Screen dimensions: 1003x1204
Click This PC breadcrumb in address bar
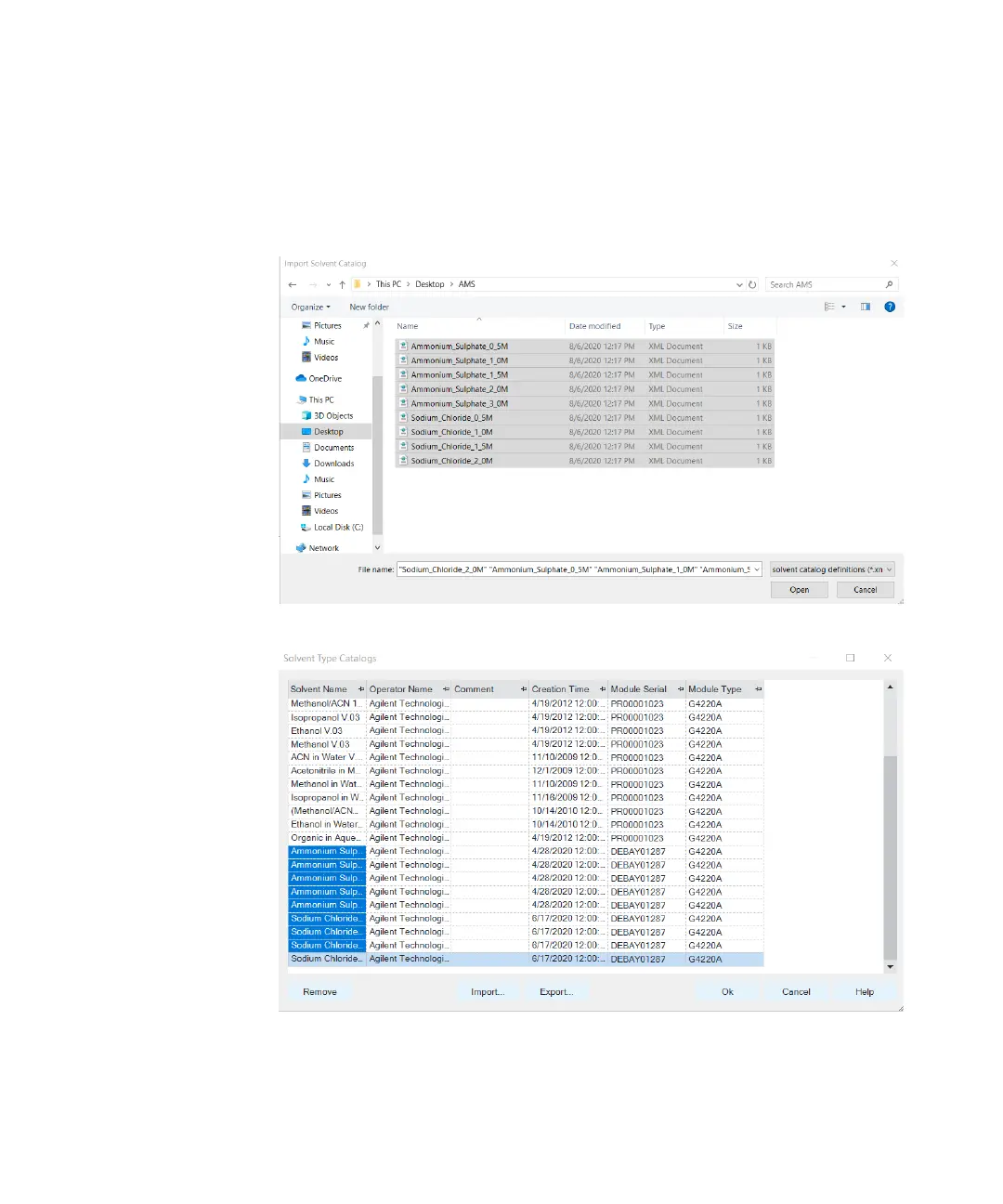tap(388, 284)
